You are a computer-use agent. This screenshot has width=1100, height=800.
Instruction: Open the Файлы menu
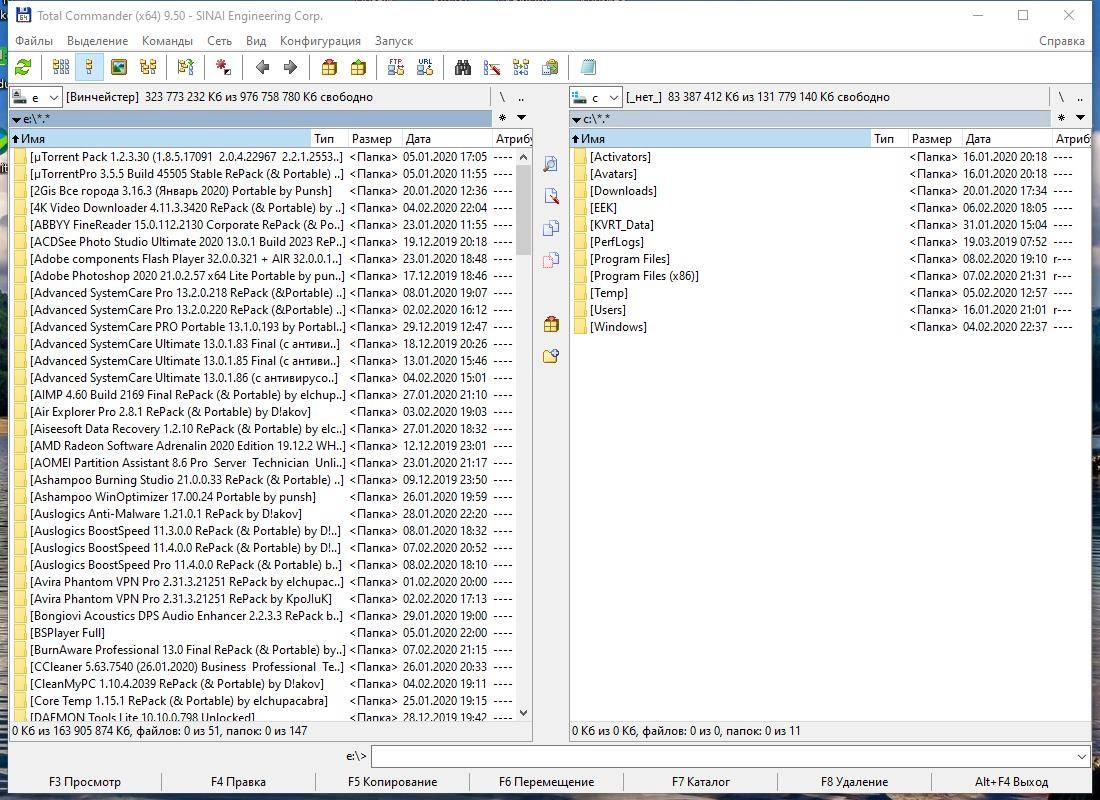click(x=34, y=41)
